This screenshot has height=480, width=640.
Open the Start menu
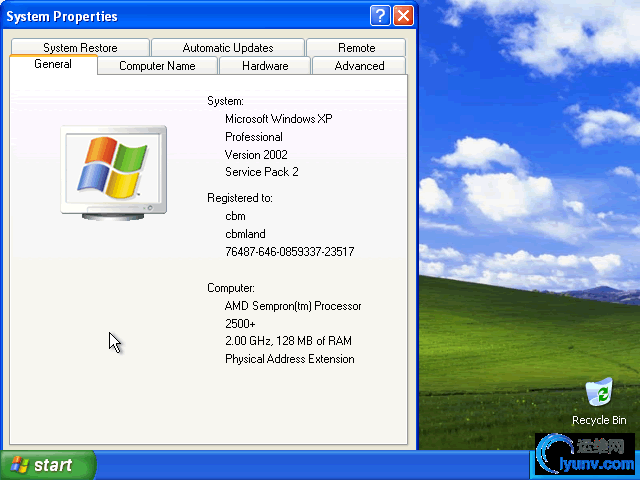point(47,465)
